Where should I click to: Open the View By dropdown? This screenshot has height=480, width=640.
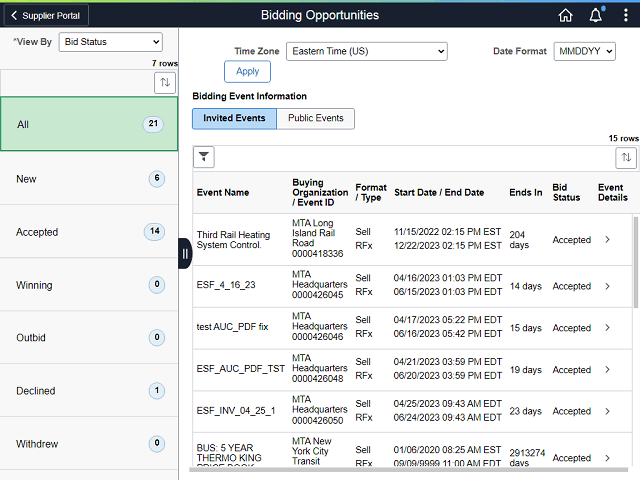coord(111,42)
